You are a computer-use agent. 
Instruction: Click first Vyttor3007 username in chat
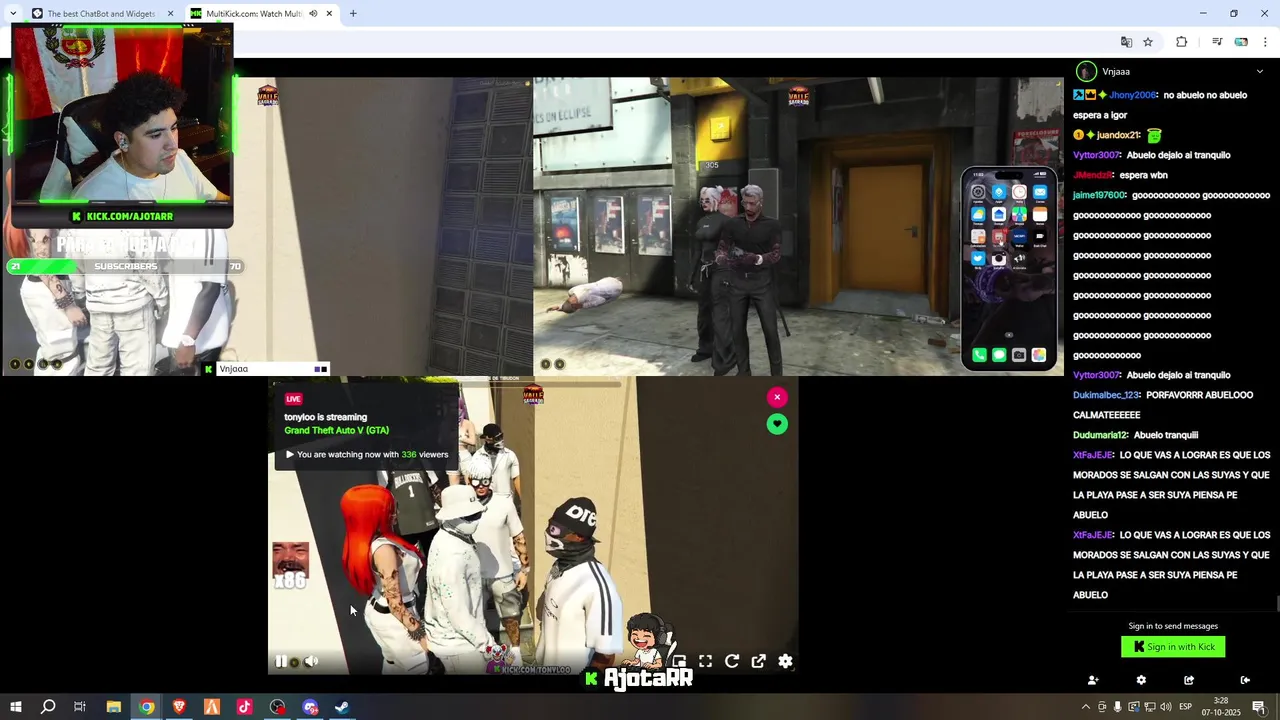1096,155
